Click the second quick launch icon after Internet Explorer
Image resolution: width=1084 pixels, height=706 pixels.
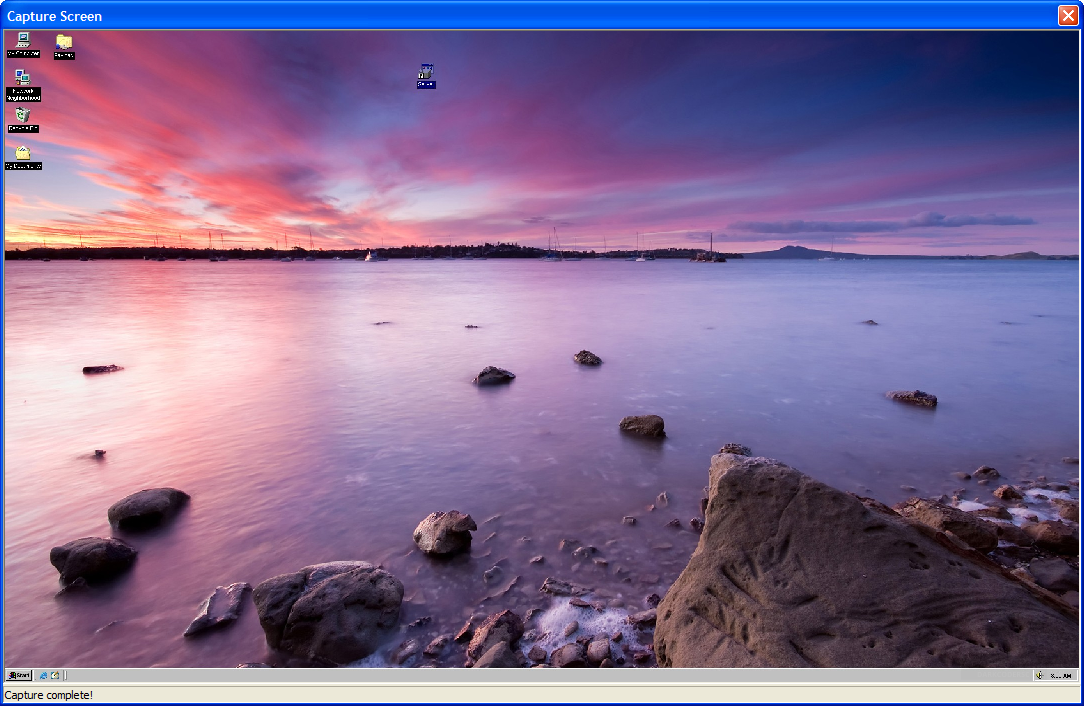(x=55, y=675)
